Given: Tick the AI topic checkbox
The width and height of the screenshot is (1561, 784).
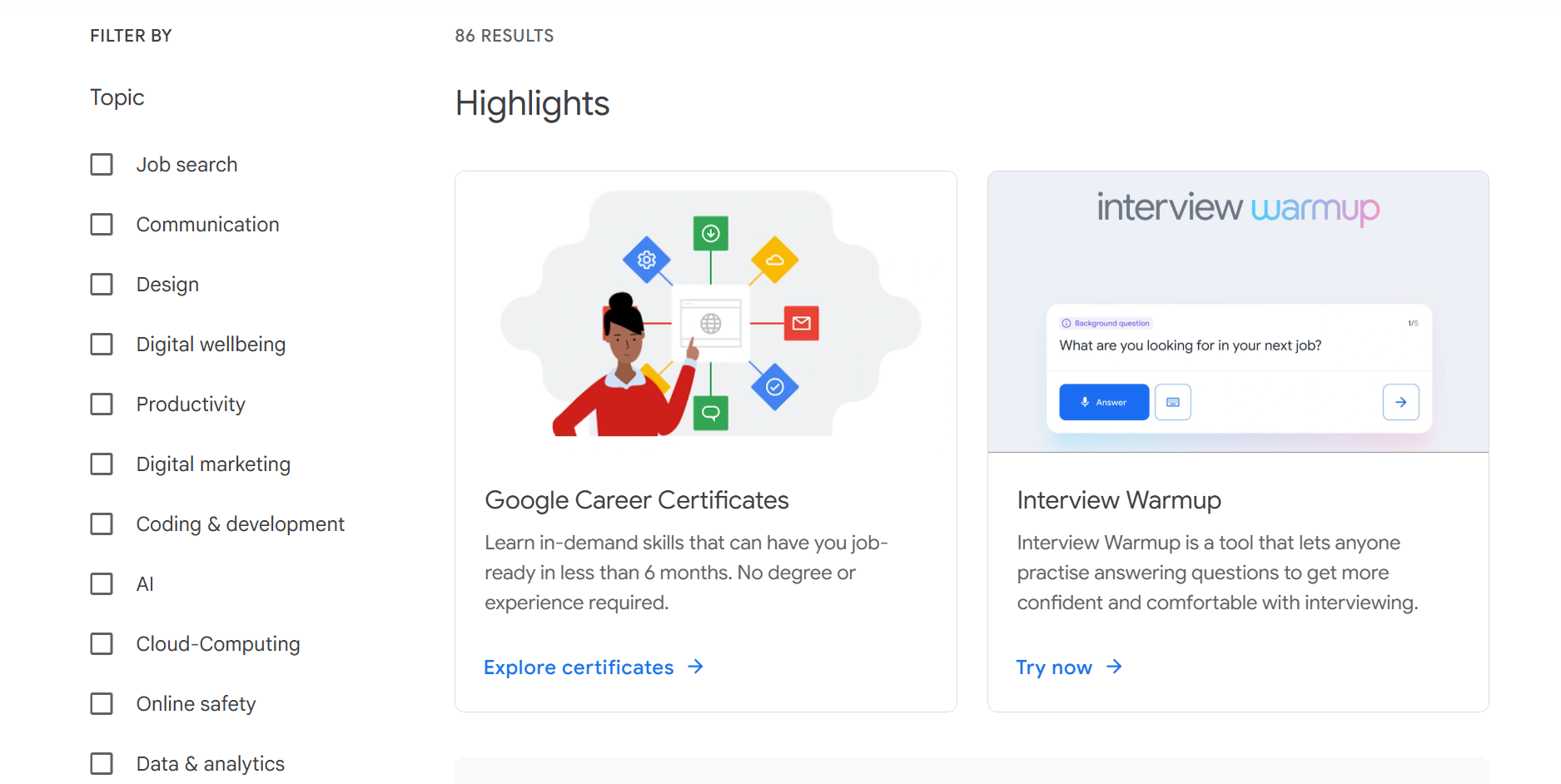Looking at the screenshot, I should 102,584.
